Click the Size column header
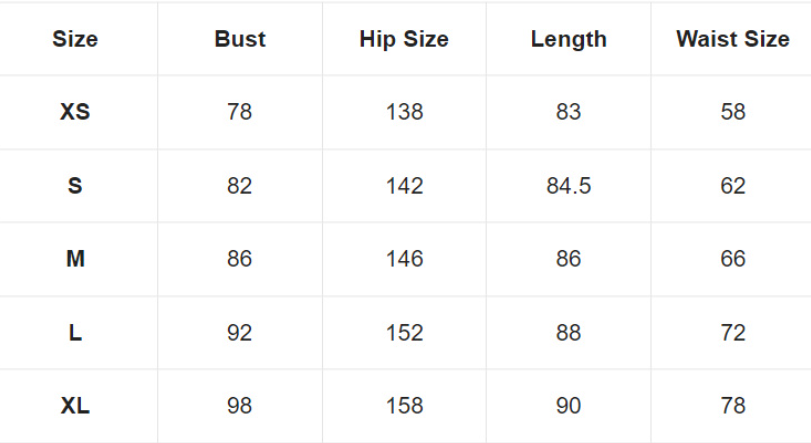 (x=75, y=40)
